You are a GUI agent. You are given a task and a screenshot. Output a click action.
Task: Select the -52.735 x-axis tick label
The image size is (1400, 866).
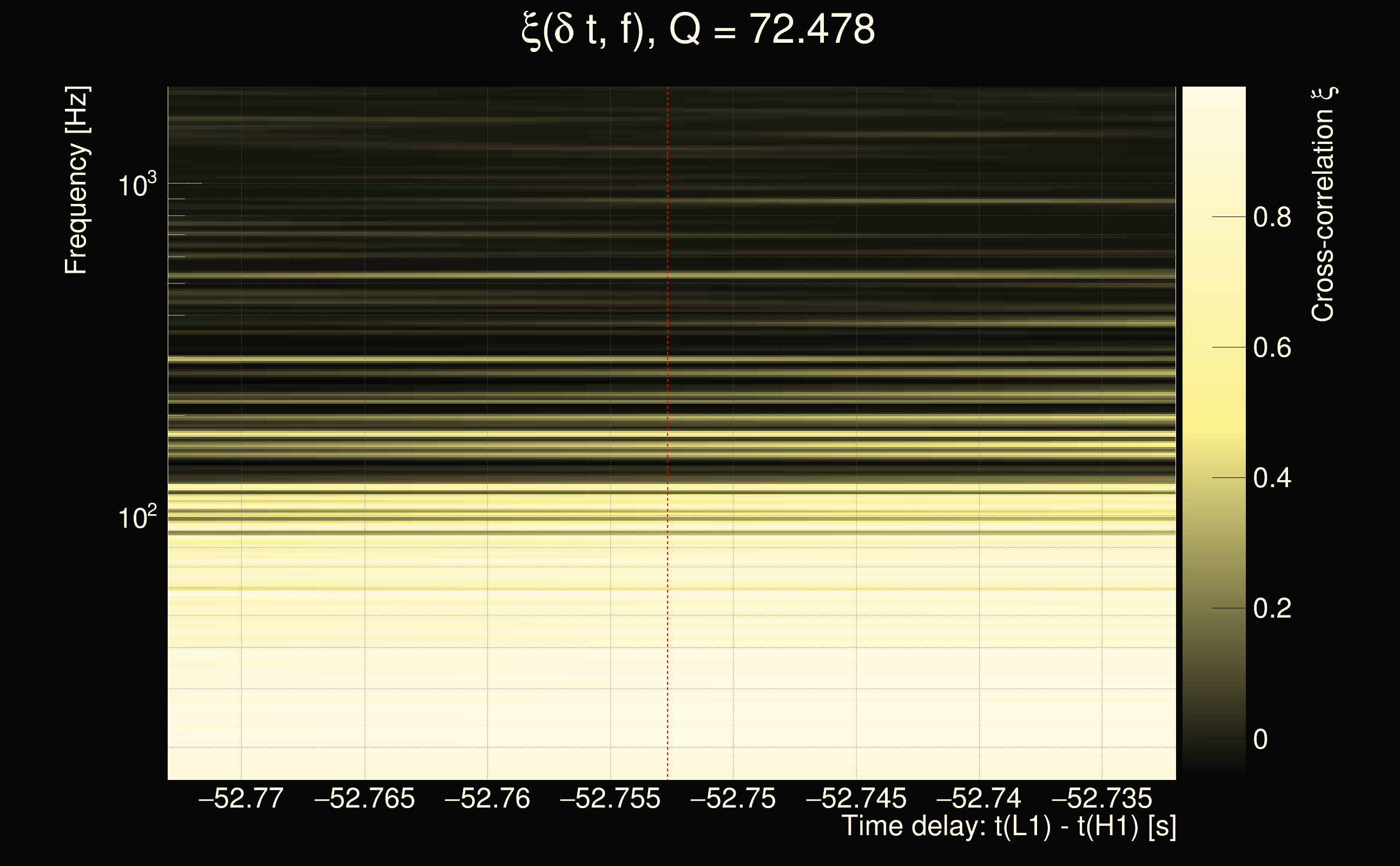[1102, 798]
